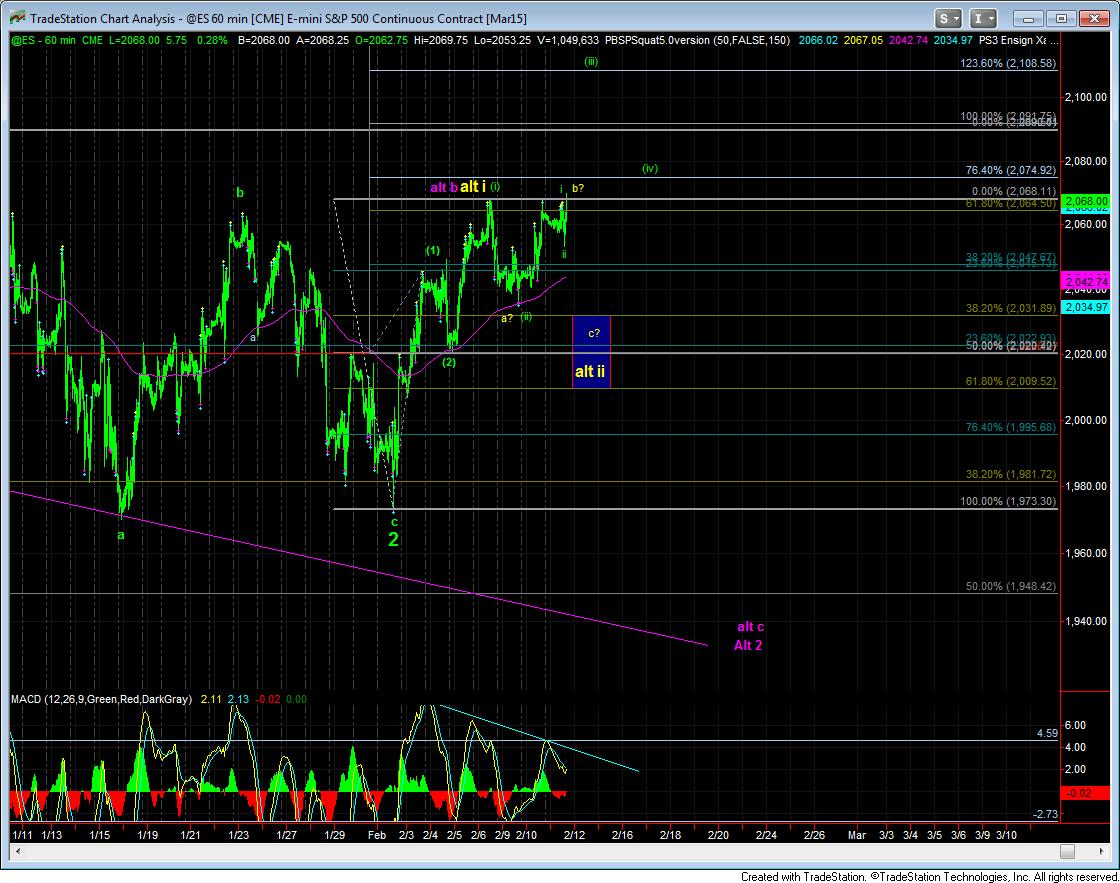Click the 'Mar' date on time axis
This screenshot has width=1120, height=883.
856,834
